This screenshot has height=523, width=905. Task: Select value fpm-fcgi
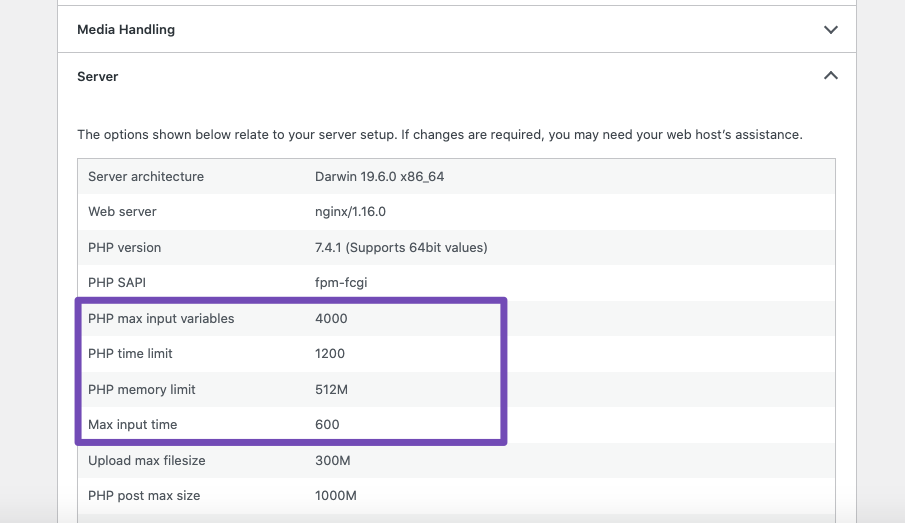pyautogui.click(x=341, y=283)
